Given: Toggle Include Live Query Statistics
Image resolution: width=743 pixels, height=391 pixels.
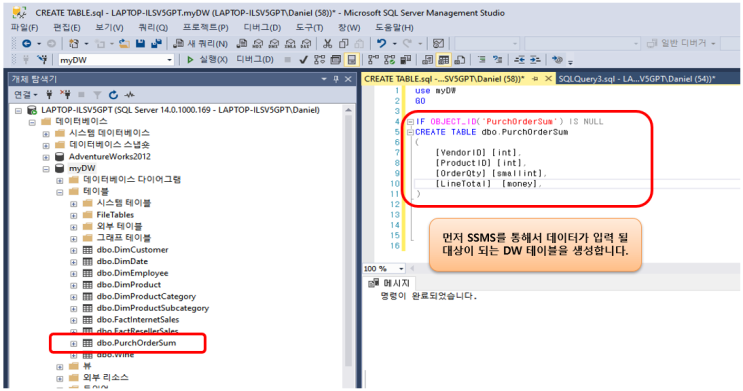Looking at the screenshot, I should pos(390,60).
